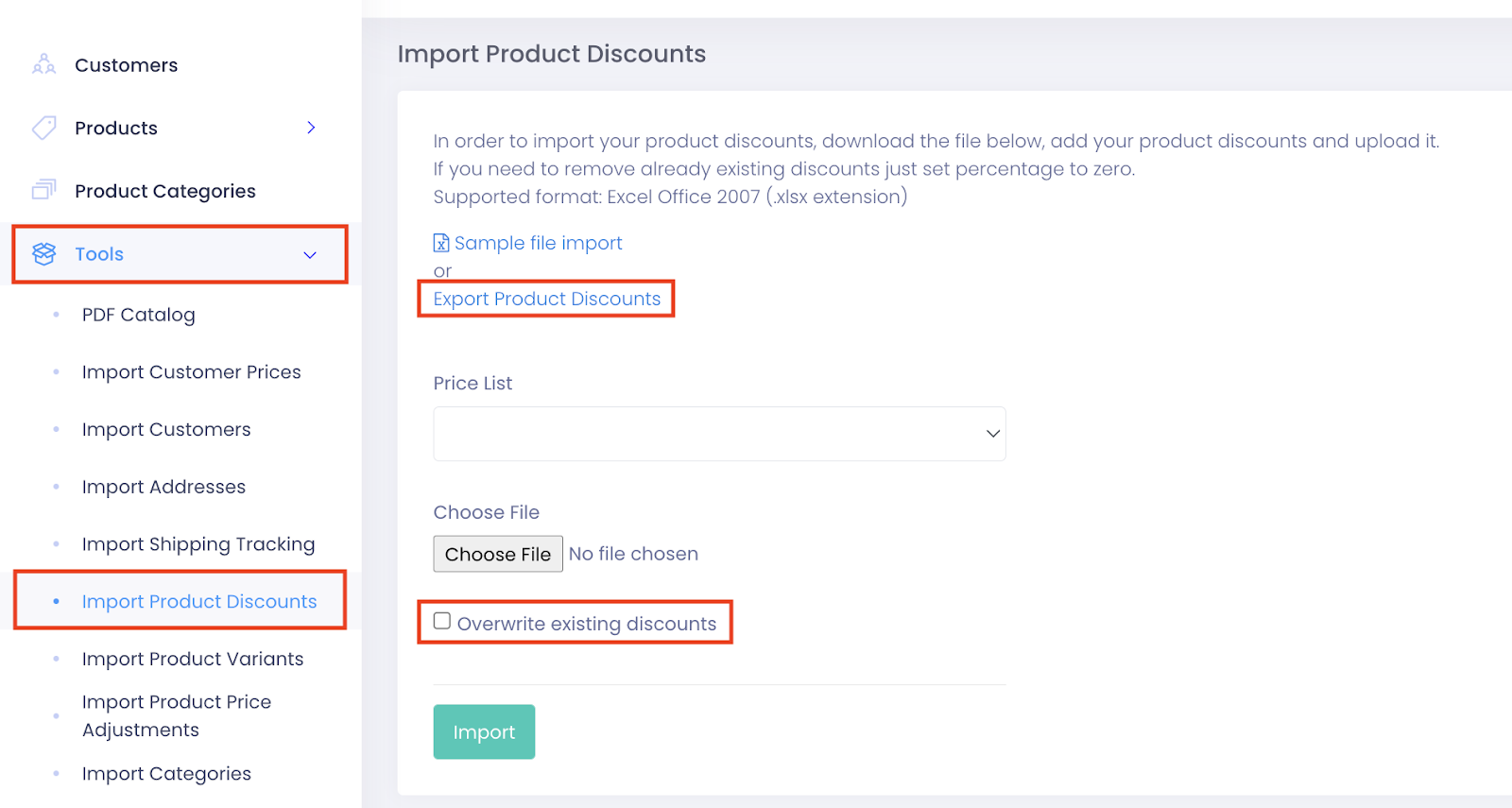Collapse the Tools menu chevron
The image size is (1512, 808).
[x=310, y=255]
